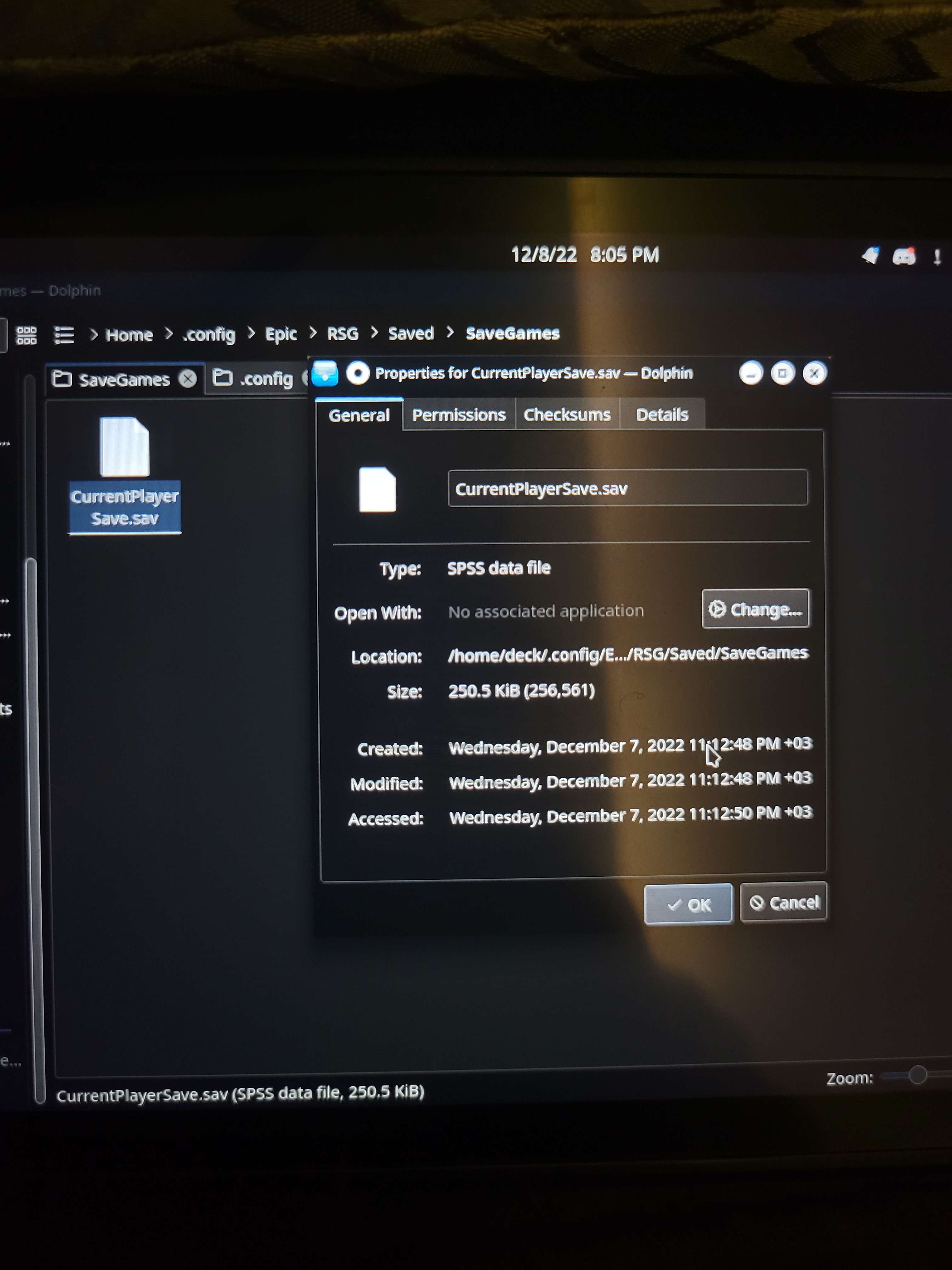Close the SaveGames tab with X
The width and height of the screenshot is (952, 1270).
tap(188, 379)
